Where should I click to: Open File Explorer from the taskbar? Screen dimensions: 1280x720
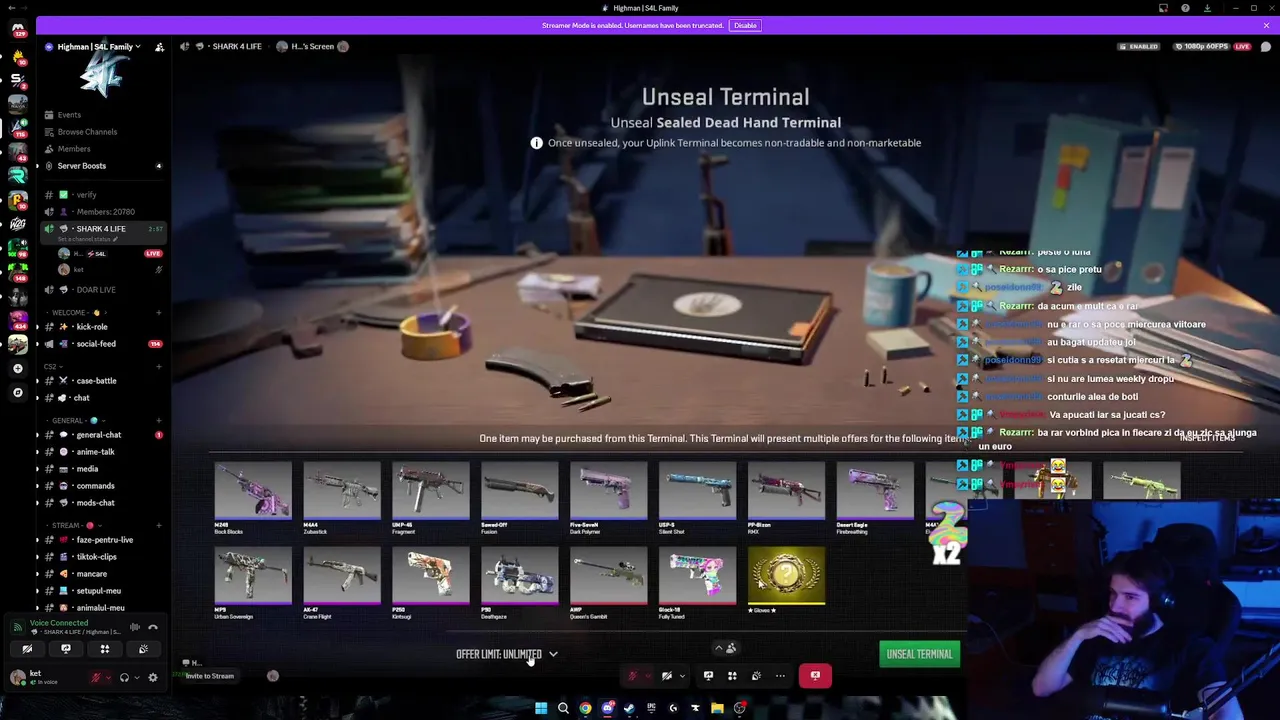pos(717,709)
